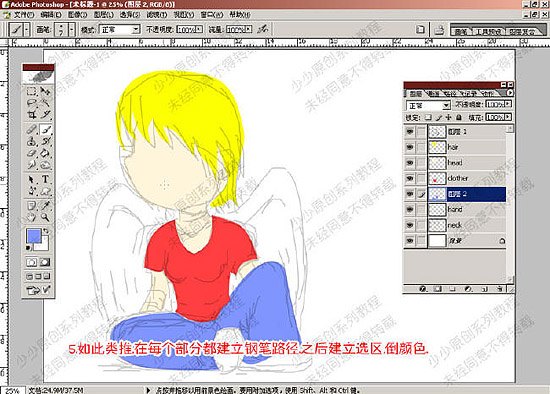Select the Type tool
Viewport: 550px width, 394px height.
coord(46,179)
